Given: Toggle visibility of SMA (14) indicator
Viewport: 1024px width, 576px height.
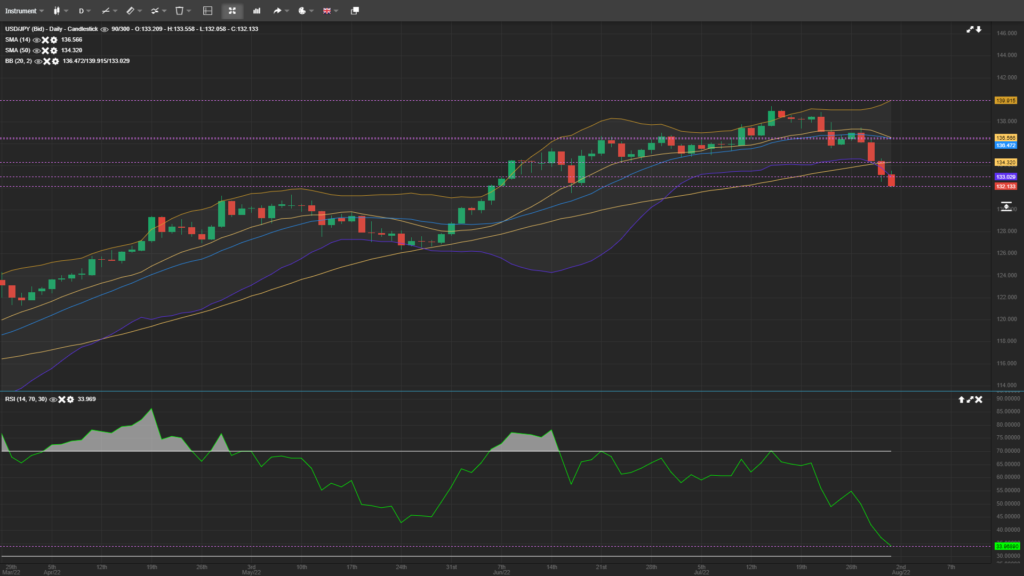Looking at the screenshot, I should tap(37, 40).
